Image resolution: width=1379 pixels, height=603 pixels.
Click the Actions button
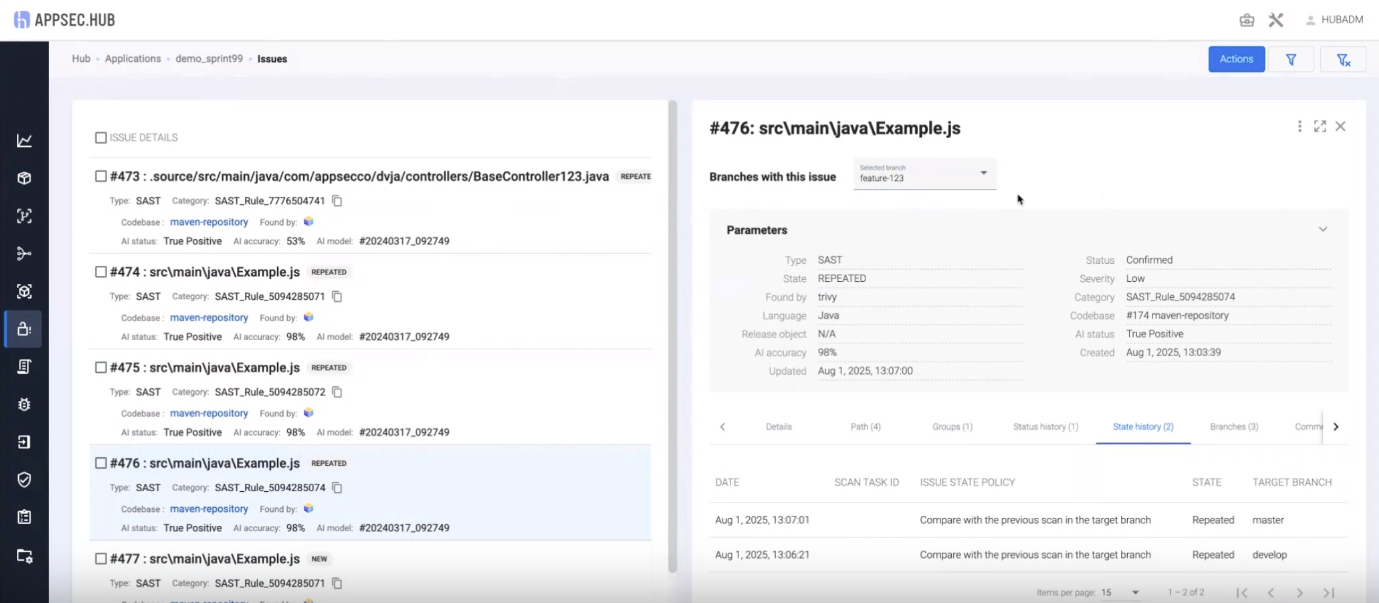coord(1235,59)
